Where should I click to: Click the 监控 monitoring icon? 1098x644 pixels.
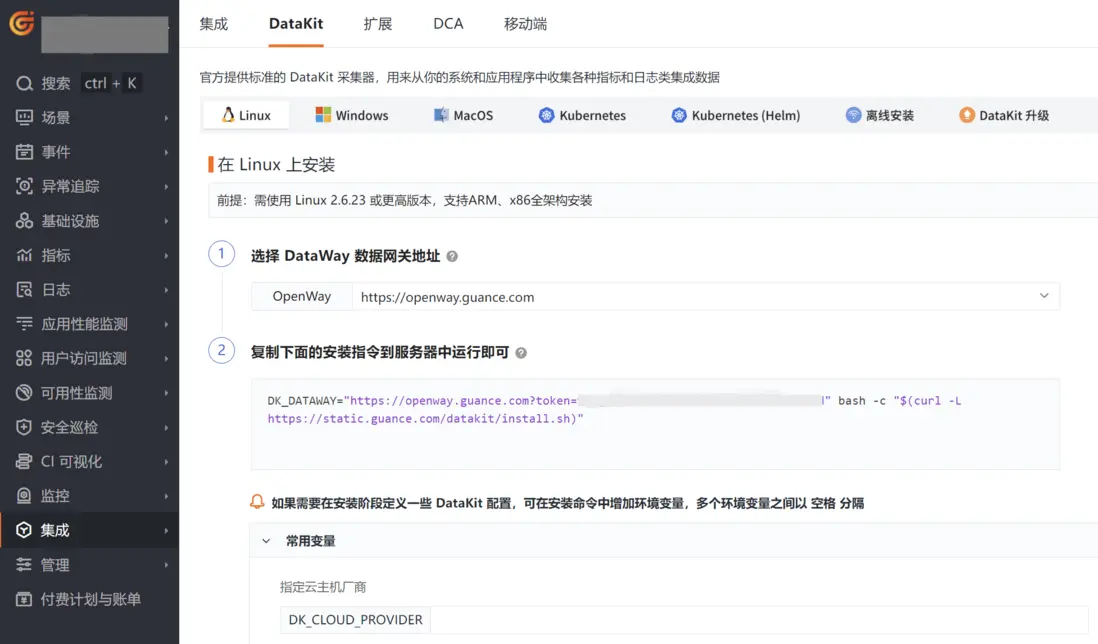(24, 496)
